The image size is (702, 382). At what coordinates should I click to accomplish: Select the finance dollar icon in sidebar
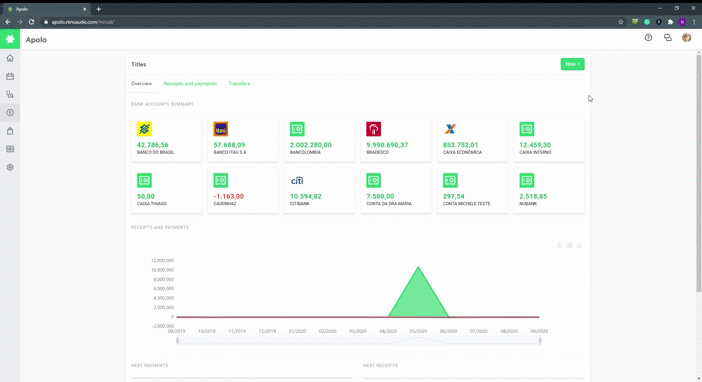coord(10,113)
